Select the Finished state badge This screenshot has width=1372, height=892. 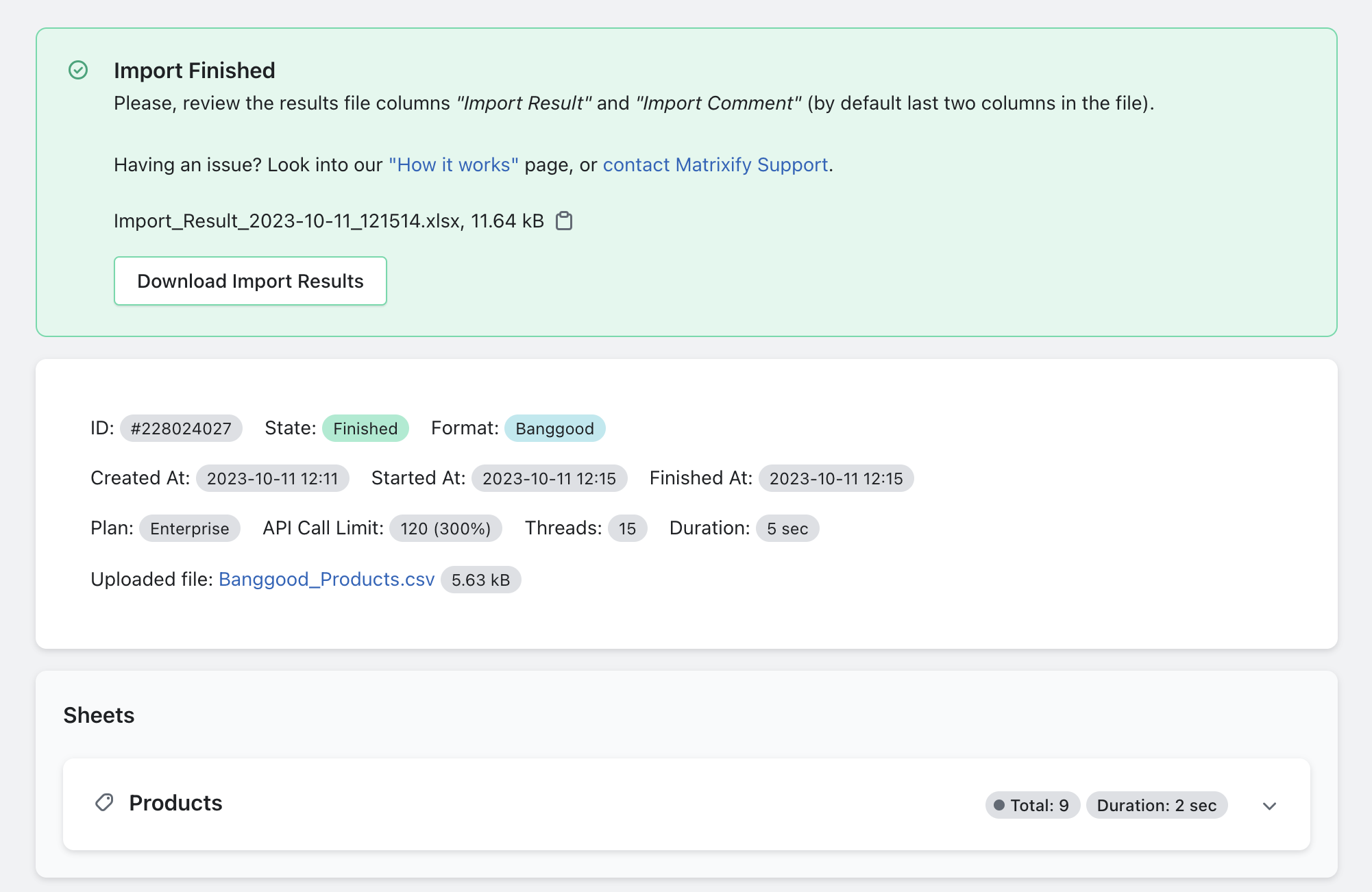coord(365,428)
